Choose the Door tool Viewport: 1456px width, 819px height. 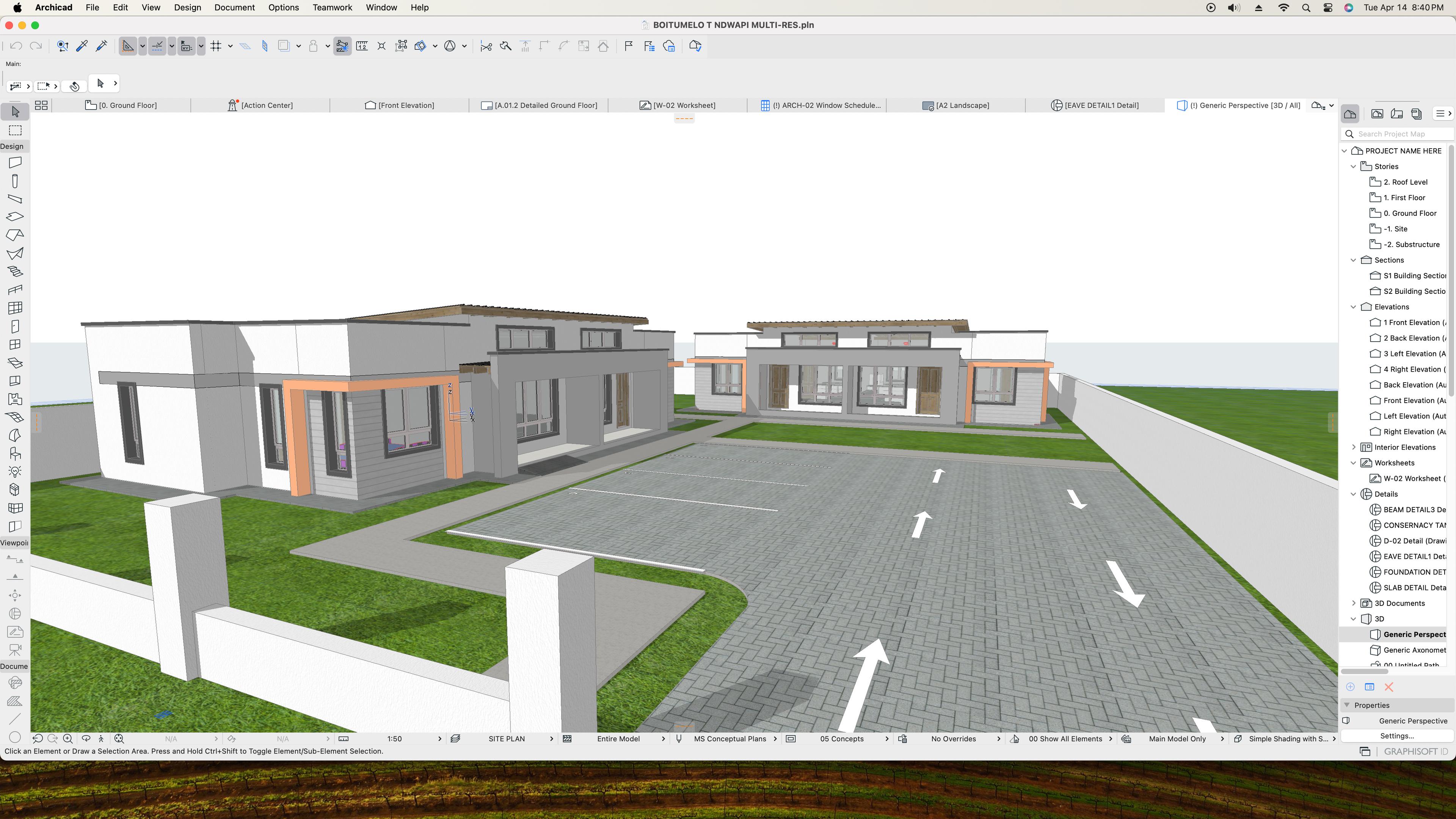pos(15,327)
